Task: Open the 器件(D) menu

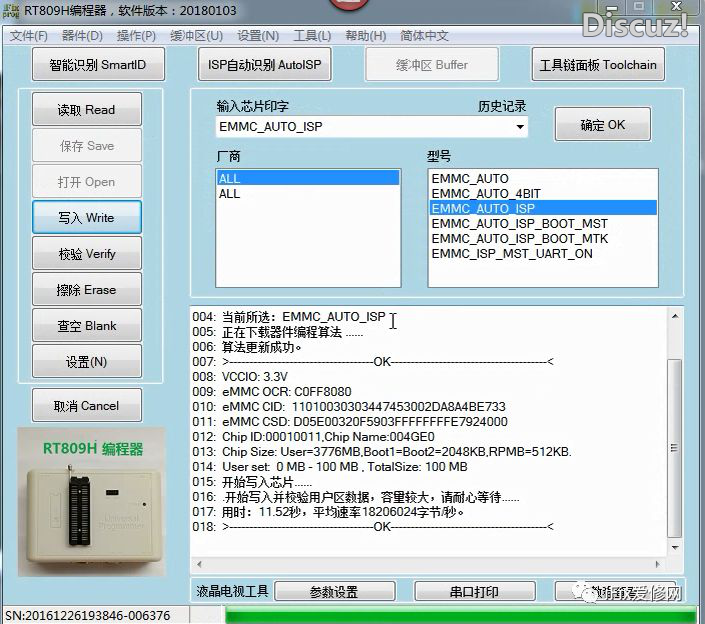Action: click(82, 36)
